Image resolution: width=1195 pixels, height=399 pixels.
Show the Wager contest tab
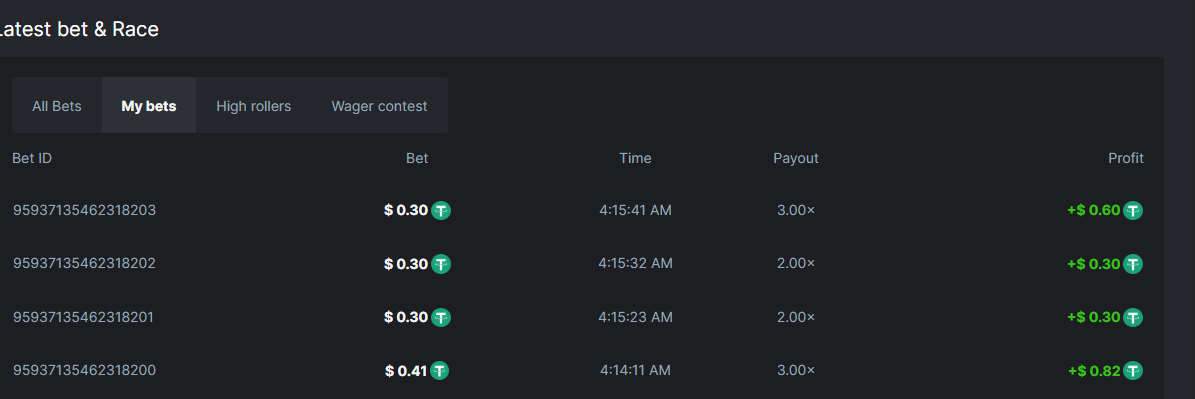[380, 106]
